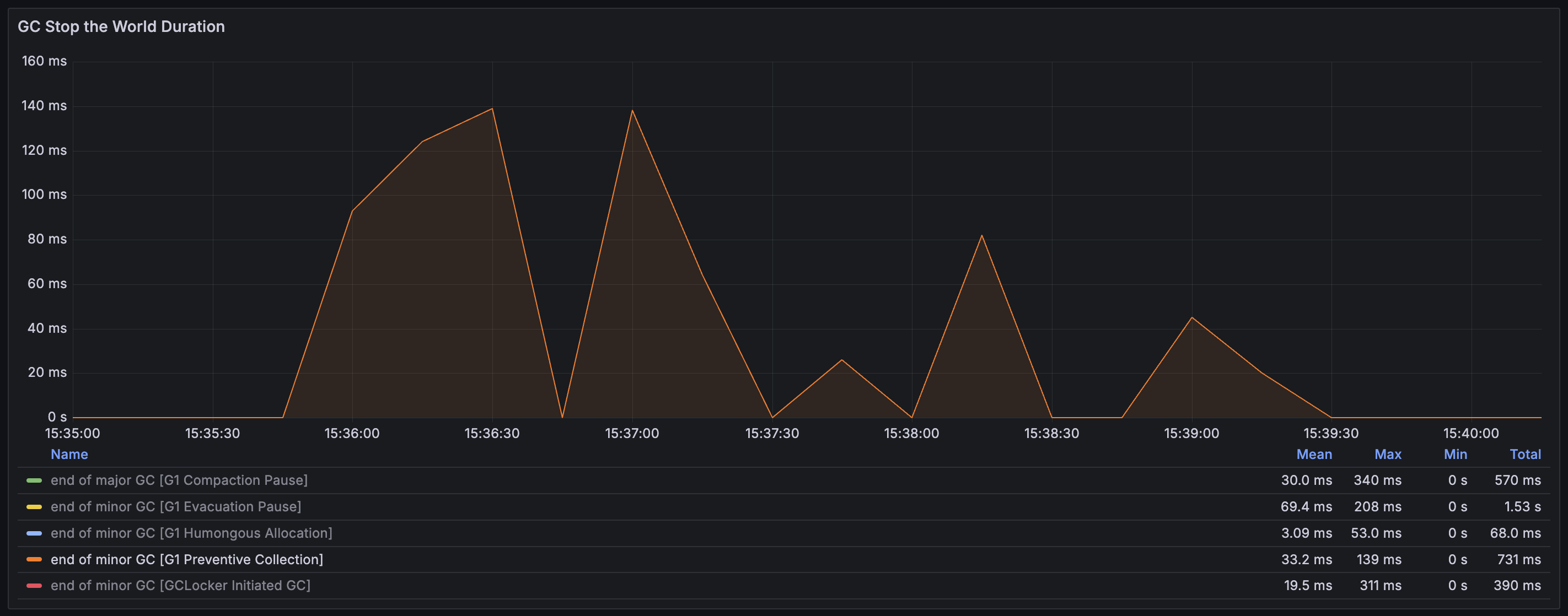Click blue swatch for G1 Humongous Allocation

(x=34, y=533)
